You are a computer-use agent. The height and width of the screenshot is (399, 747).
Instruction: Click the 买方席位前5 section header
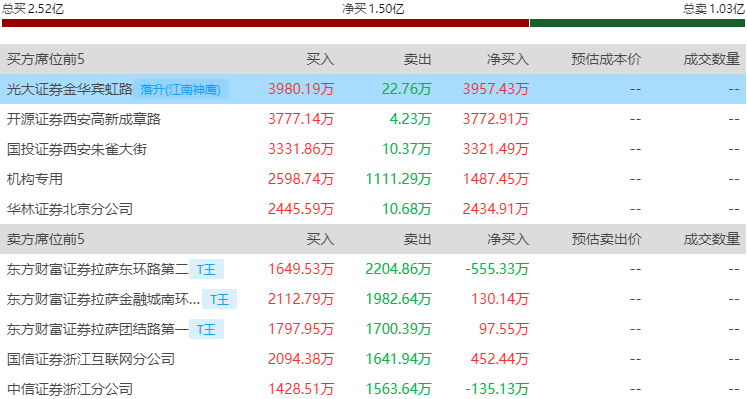tap(46, 59)
